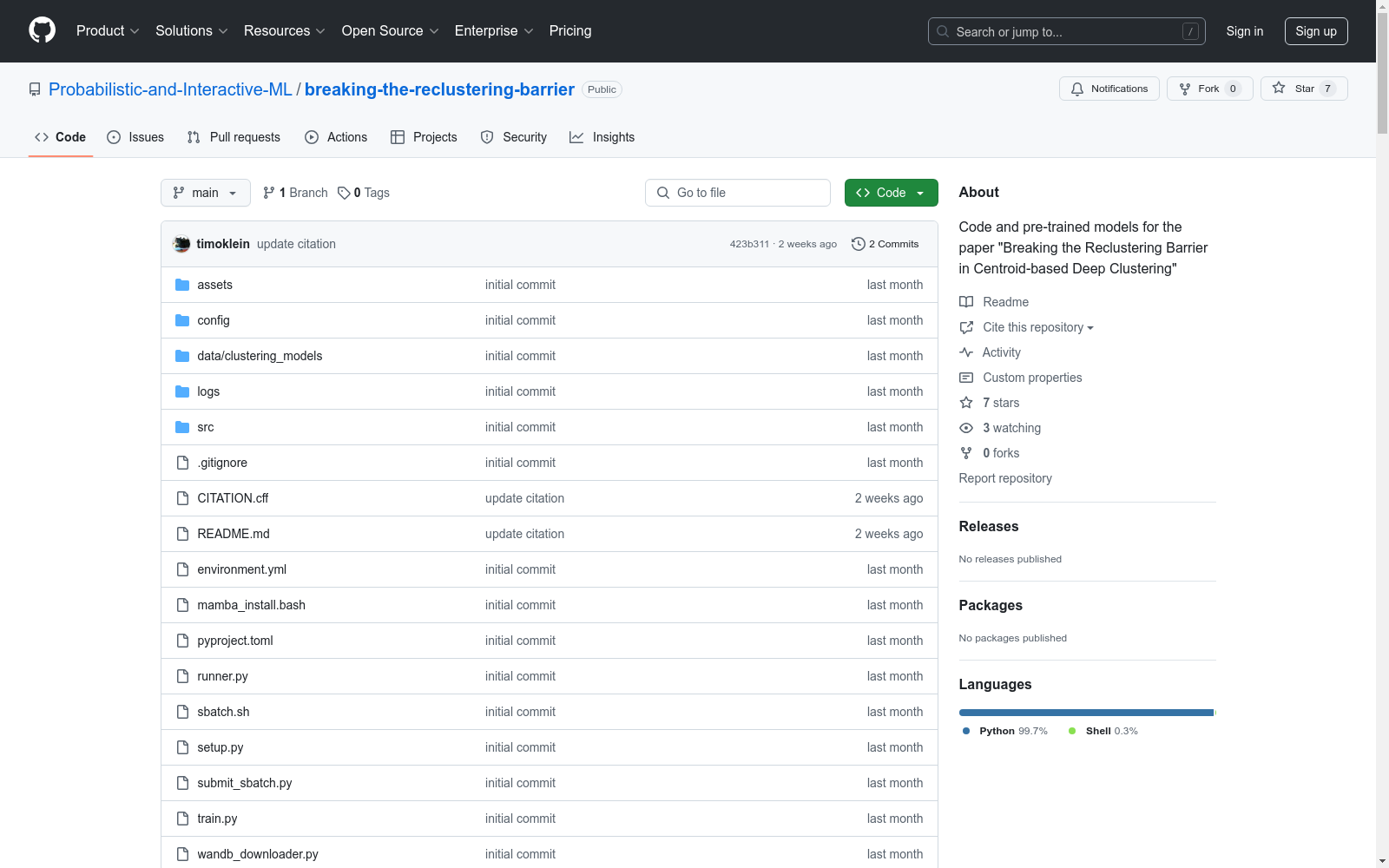Click the Pricing link
The image size is (1389, 868).
point(570,30)
